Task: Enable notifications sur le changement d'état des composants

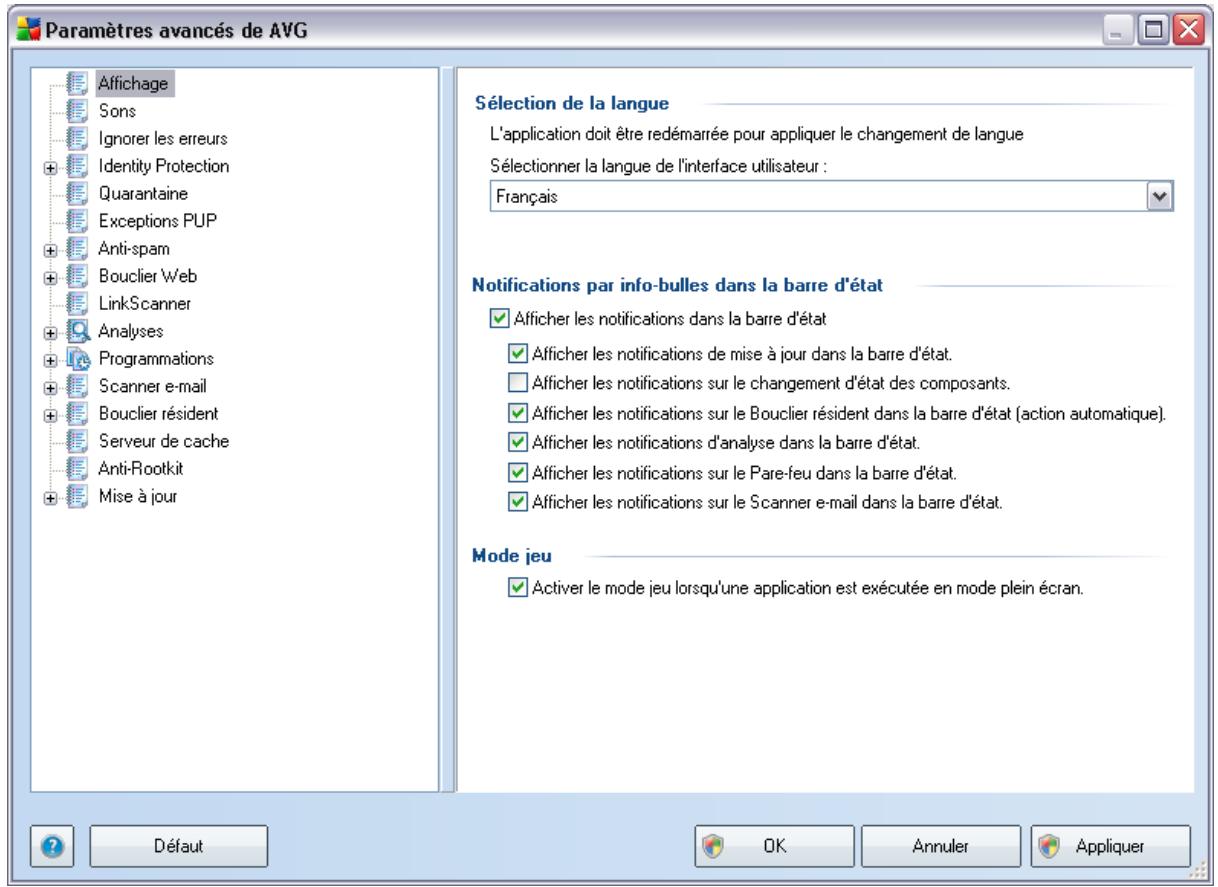Action: click(x=517, y=382)
